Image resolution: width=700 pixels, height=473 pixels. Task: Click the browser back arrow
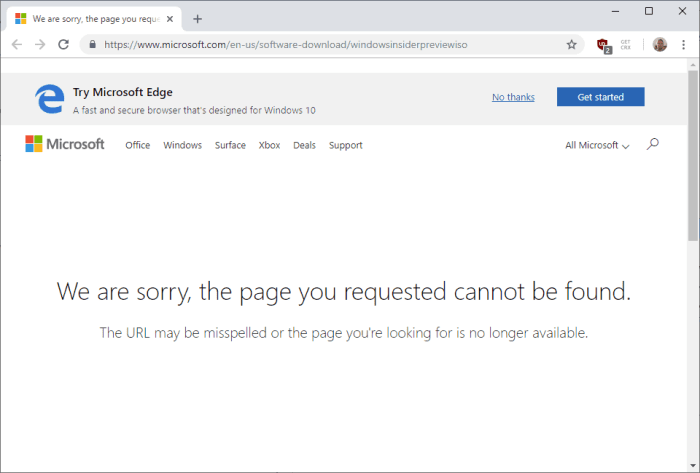coord(17,45)
